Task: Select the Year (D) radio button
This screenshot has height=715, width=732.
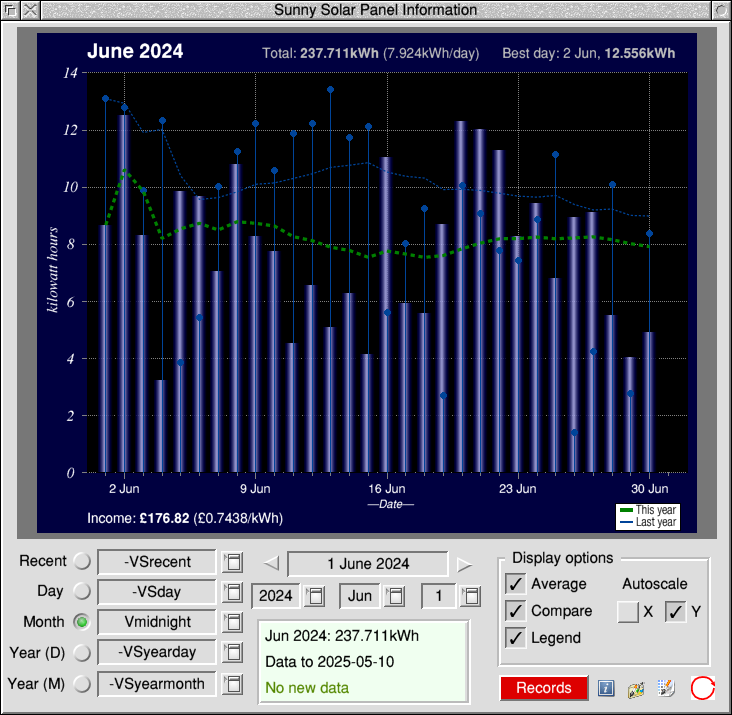Action: (82, 652)
